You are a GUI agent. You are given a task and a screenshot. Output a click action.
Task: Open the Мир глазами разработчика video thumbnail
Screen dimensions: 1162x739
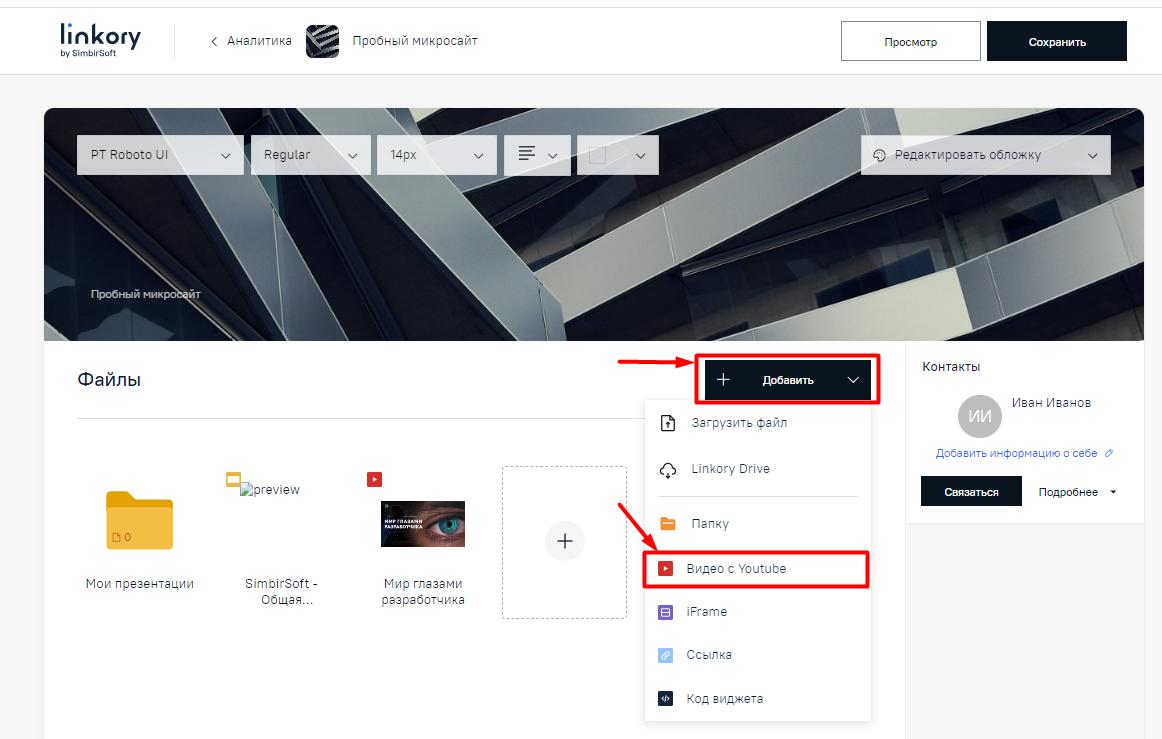pyautogui.click(x=423, y=524)
